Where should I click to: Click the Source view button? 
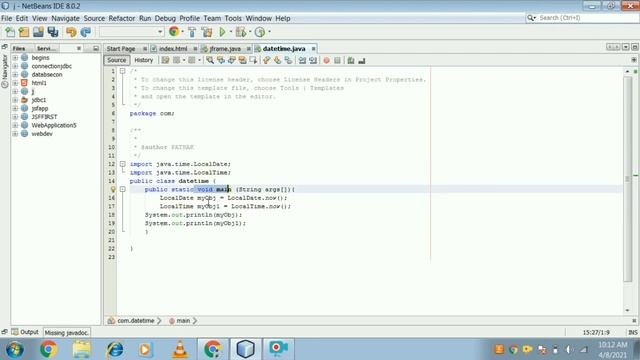coord(117,60)
